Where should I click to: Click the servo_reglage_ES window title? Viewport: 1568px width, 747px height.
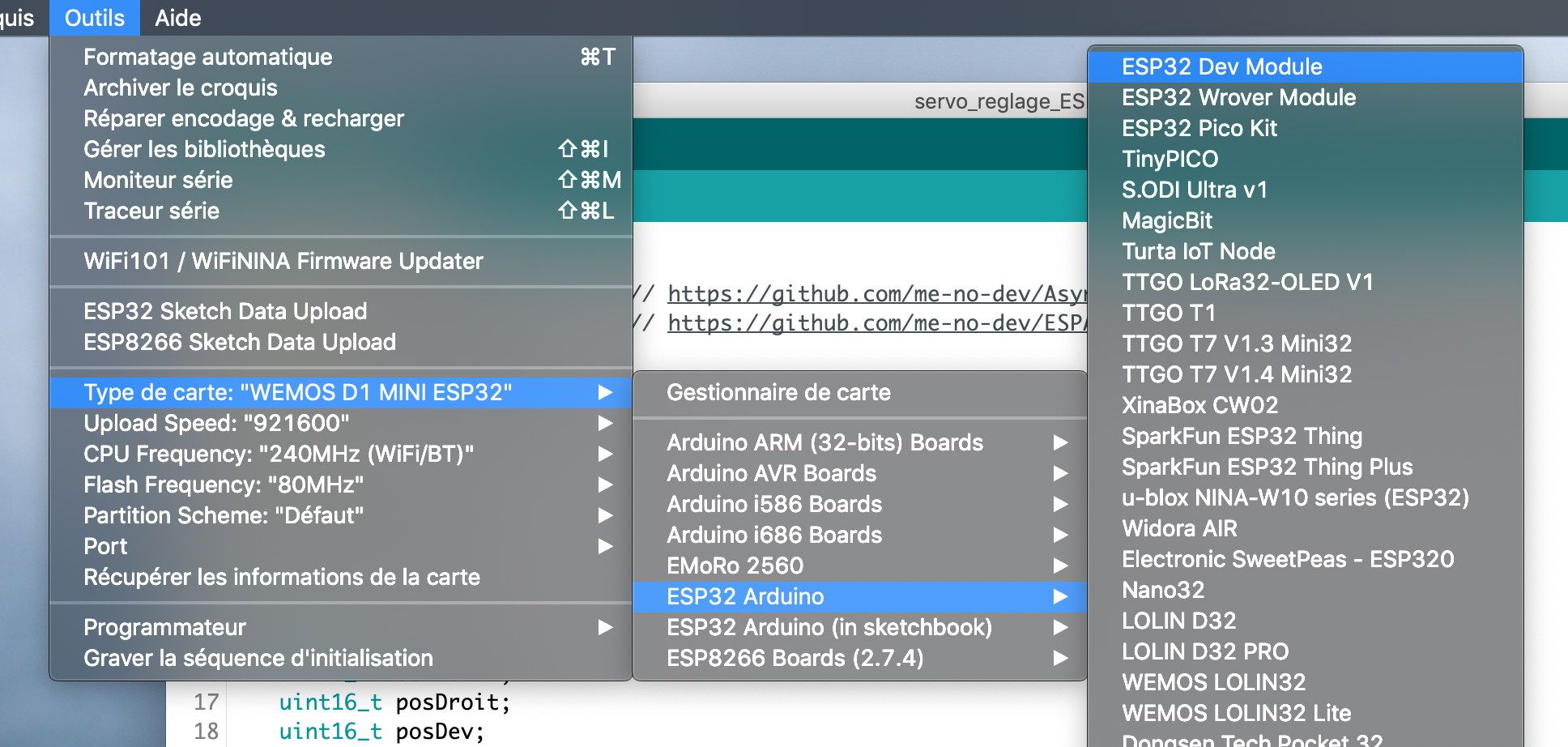pyautogui.click(x=999, y=101)
